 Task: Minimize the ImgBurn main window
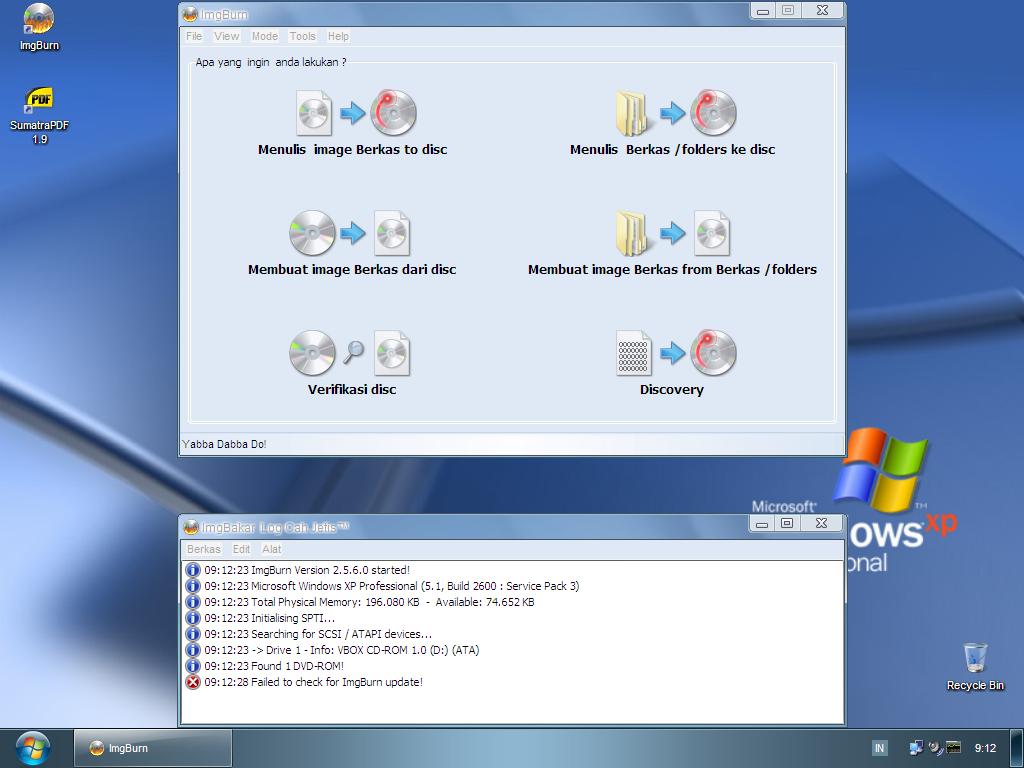coord(762,10)
